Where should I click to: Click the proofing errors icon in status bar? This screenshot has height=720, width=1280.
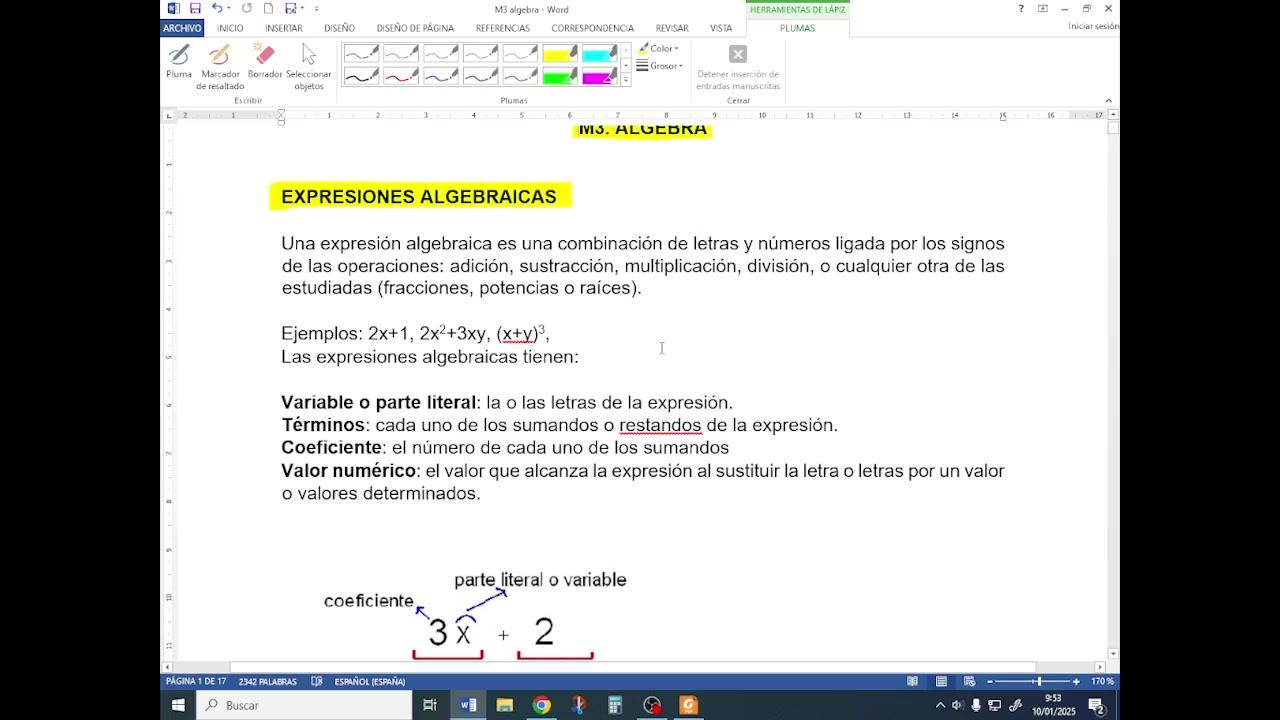tap(317, 681)
